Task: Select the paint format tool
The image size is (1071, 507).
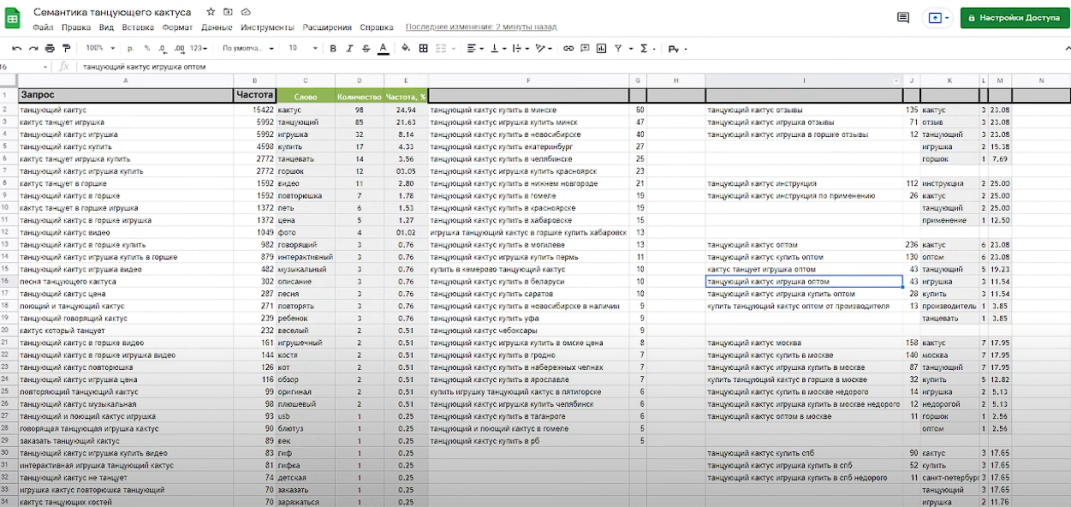Action: point(66,49)
